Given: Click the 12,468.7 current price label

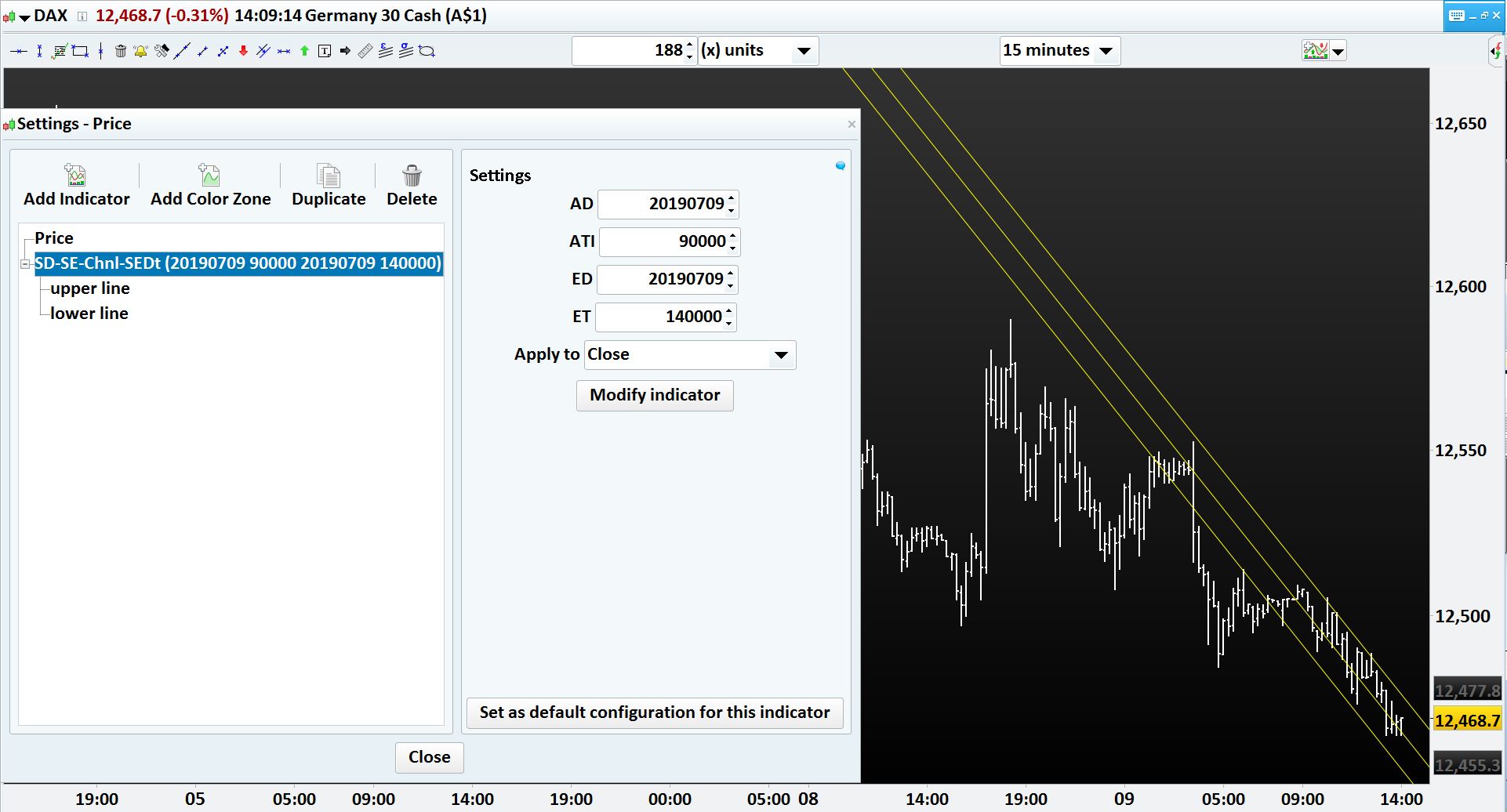Looking at the screenshot, I should (1467, 721).
